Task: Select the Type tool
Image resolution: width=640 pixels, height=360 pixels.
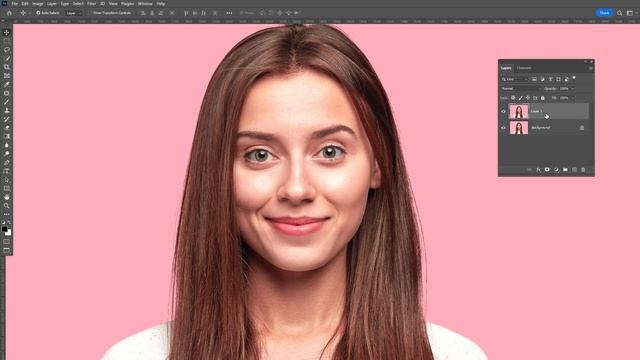Action: pos(7,171)
